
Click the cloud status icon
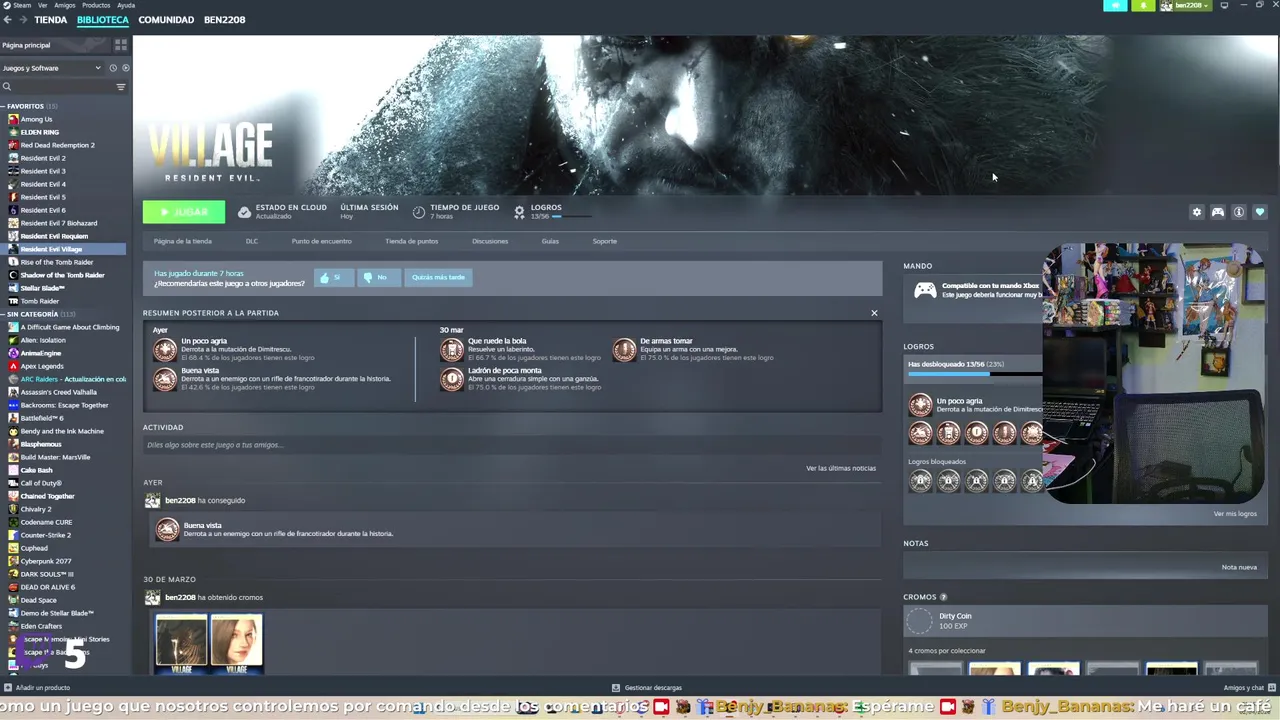(244, 212)
